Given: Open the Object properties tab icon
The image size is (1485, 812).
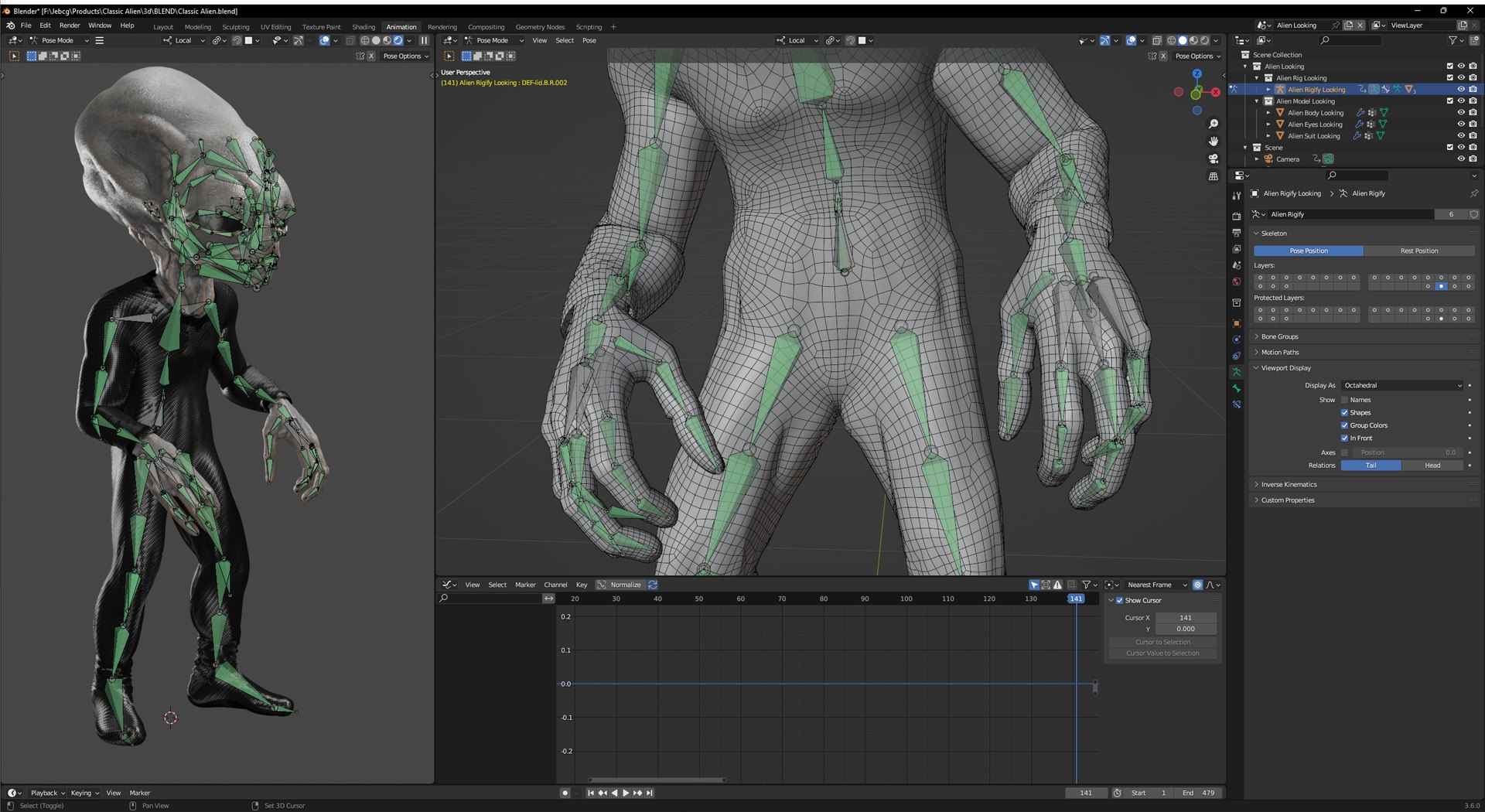Looking at the screenshot, I should [x=1236, y=323].
